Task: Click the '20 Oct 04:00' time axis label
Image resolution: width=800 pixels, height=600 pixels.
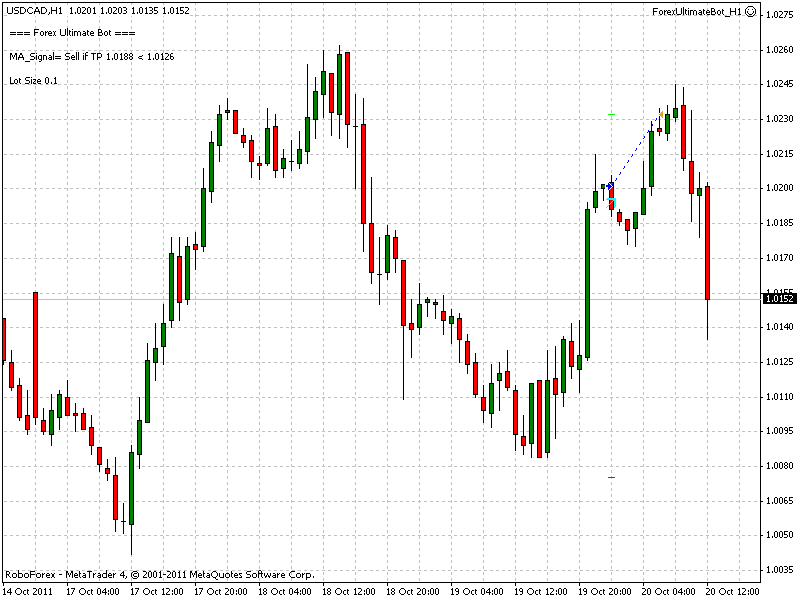Action: 669,591
